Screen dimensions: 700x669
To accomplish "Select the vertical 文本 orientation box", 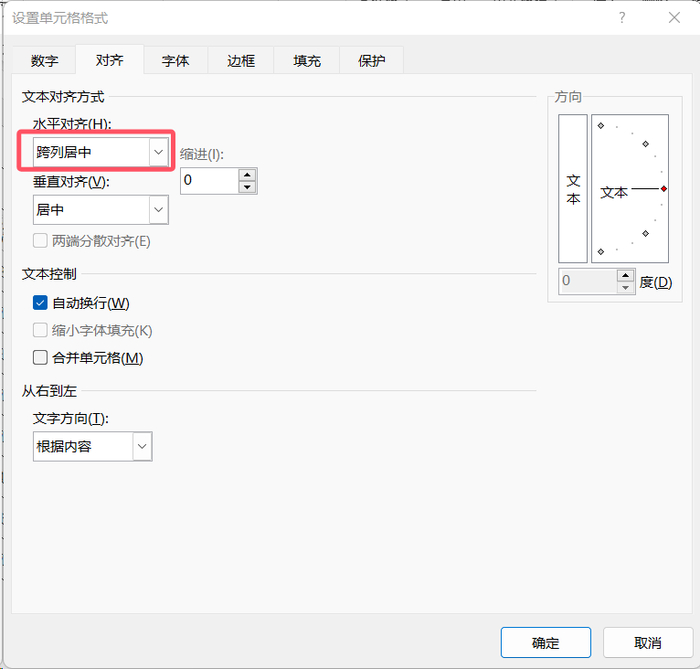I will [x=573, y=188].
